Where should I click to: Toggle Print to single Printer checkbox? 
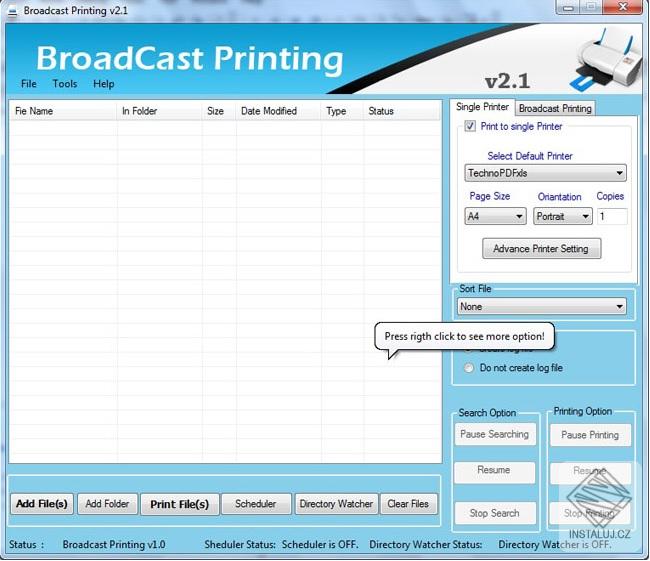470,126
